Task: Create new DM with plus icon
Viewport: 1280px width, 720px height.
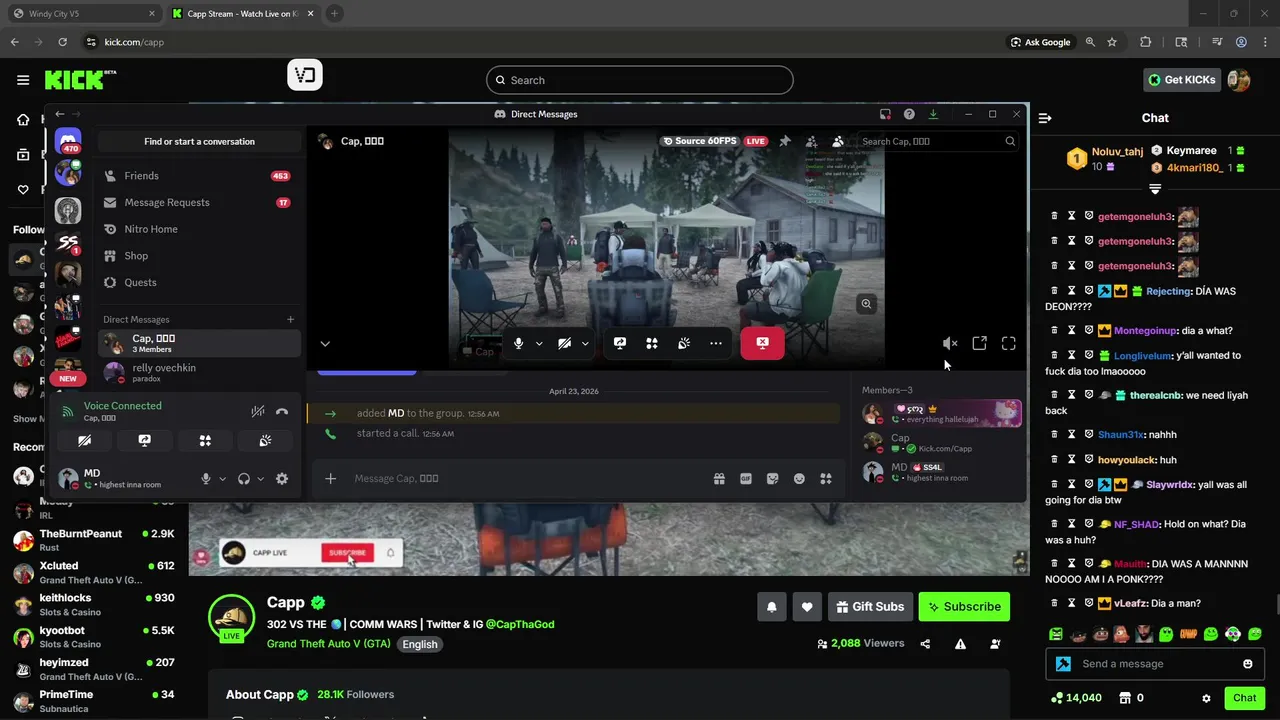Action: point(291,320)
